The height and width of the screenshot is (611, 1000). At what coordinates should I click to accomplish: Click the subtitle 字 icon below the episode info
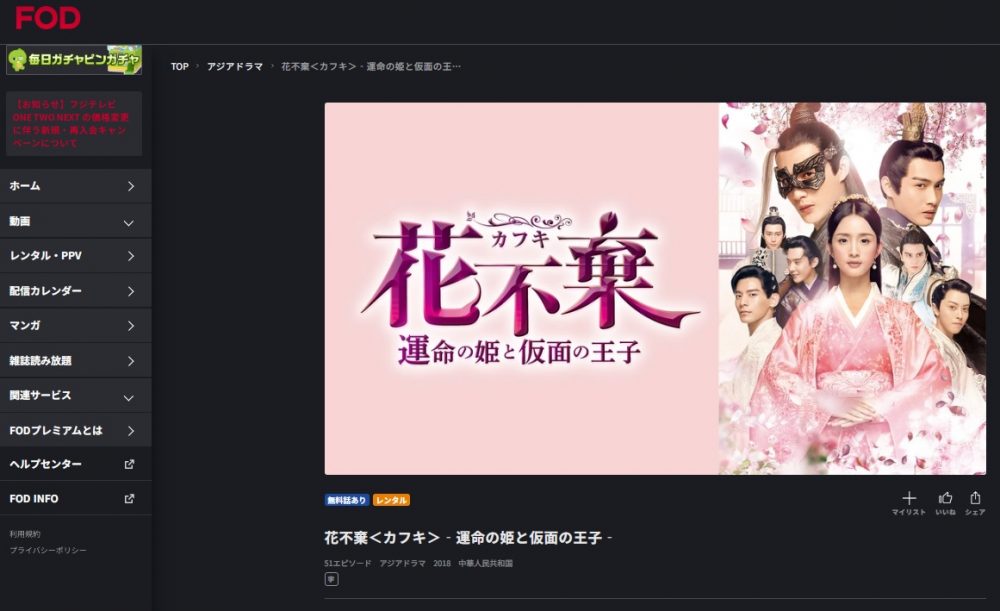(331, 579)
